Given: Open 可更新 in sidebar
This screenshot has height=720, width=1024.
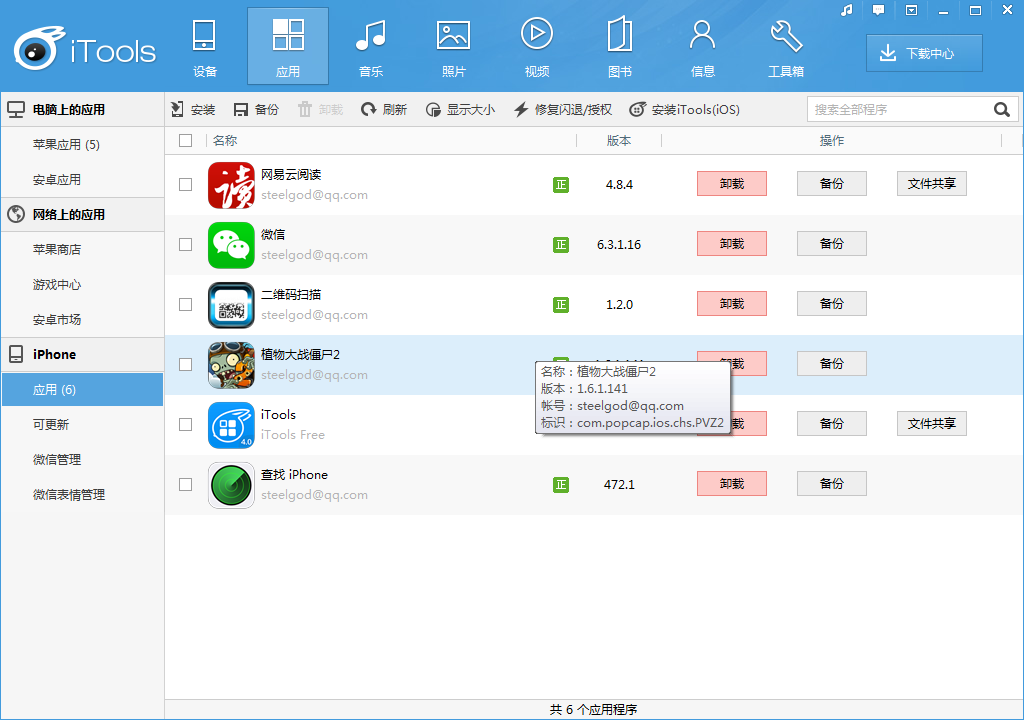Looking at the screenshot, I should click(82, 425).
